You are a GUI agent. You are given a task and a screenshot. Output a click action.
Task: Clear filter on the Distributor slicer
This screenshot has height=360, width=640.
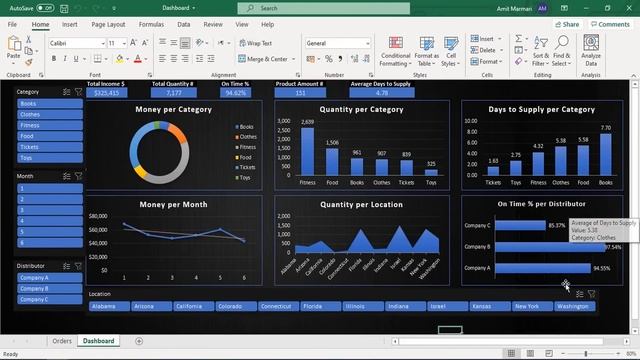pyautogui.click(x=78, y=266)
